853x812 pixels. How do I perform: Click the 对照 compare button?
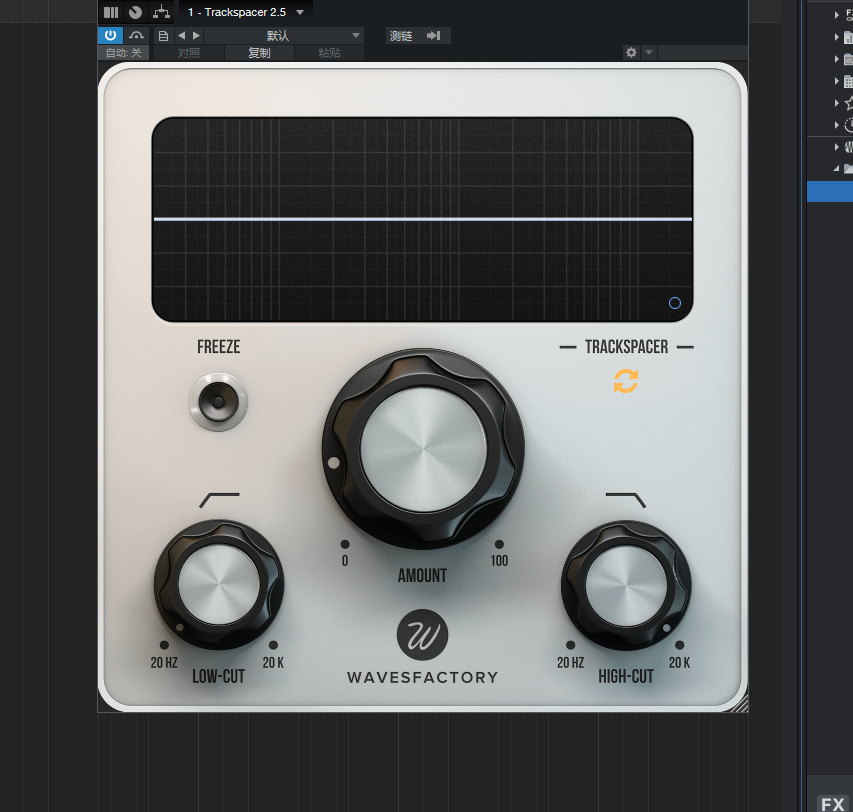[189, 53]
